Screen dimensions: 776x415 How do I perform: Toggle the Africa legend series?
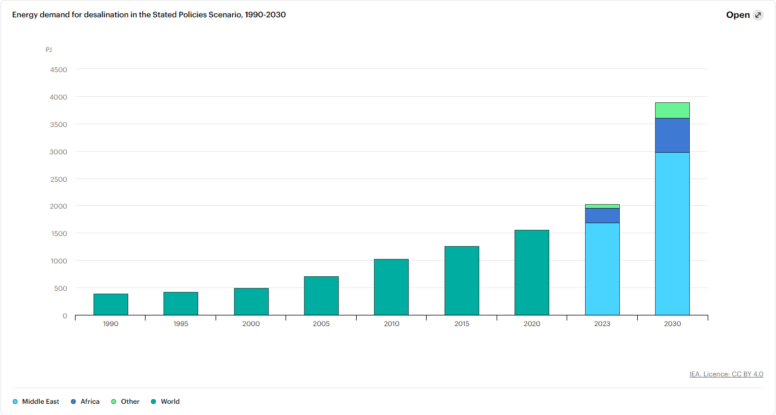tap(88, 401)
